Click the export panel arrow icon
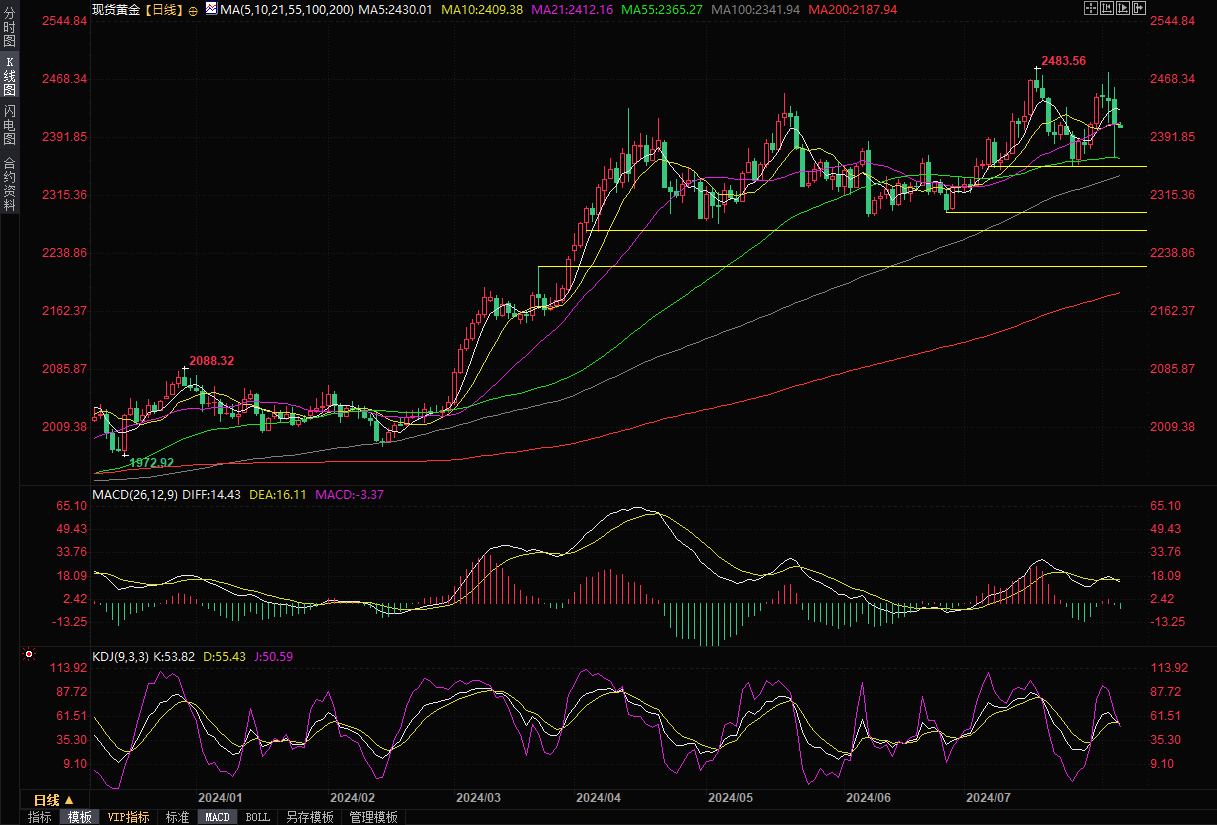The width and height of the screenshot is (1217, 825). (1138, 8)
